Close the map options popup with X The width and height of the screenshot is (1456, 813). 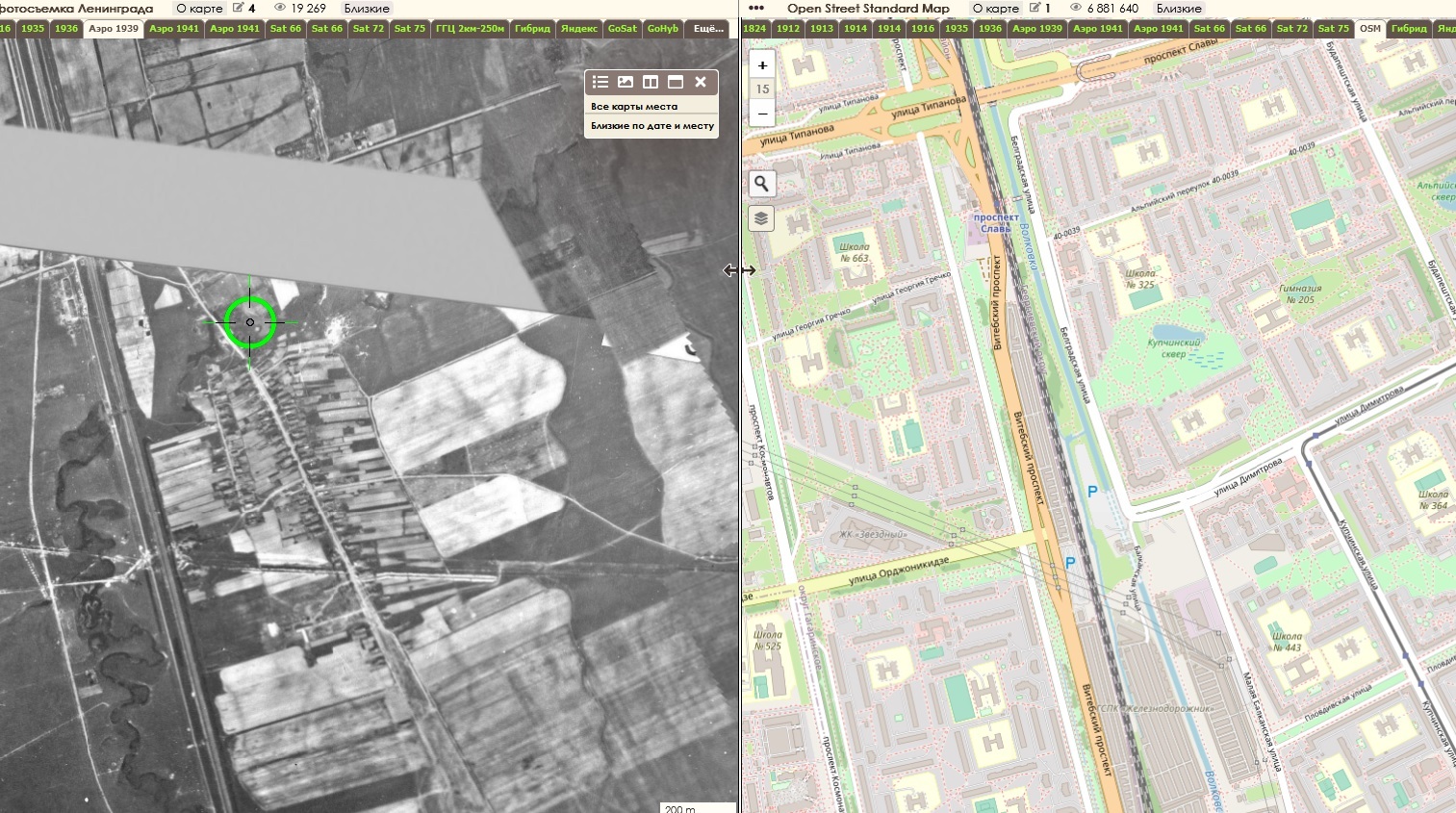coord(701,82)
